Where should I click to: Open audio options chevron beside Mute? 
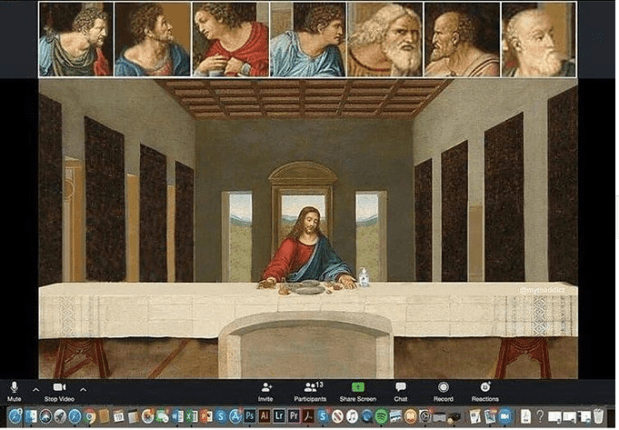click(x=36, y=390)
